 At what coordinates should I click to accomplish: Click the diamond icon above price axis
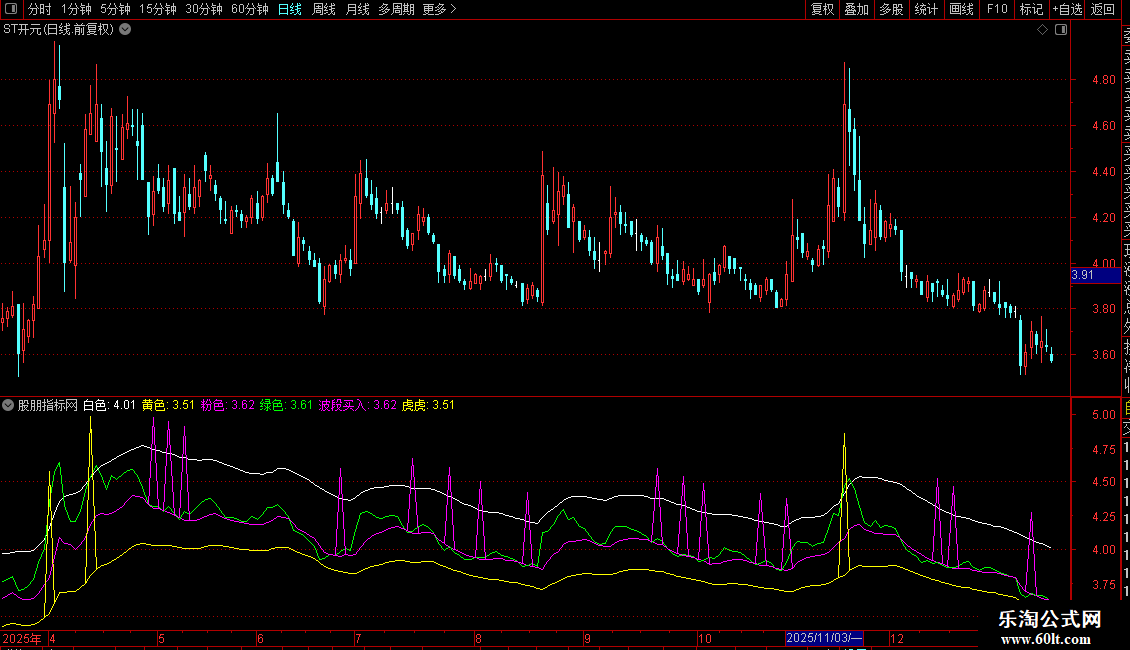click(1042, 30)
